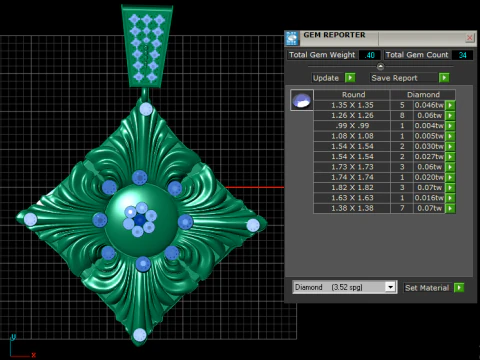Click the green arrow for 1.73 X 1.73 row

(x=450, y=167)
